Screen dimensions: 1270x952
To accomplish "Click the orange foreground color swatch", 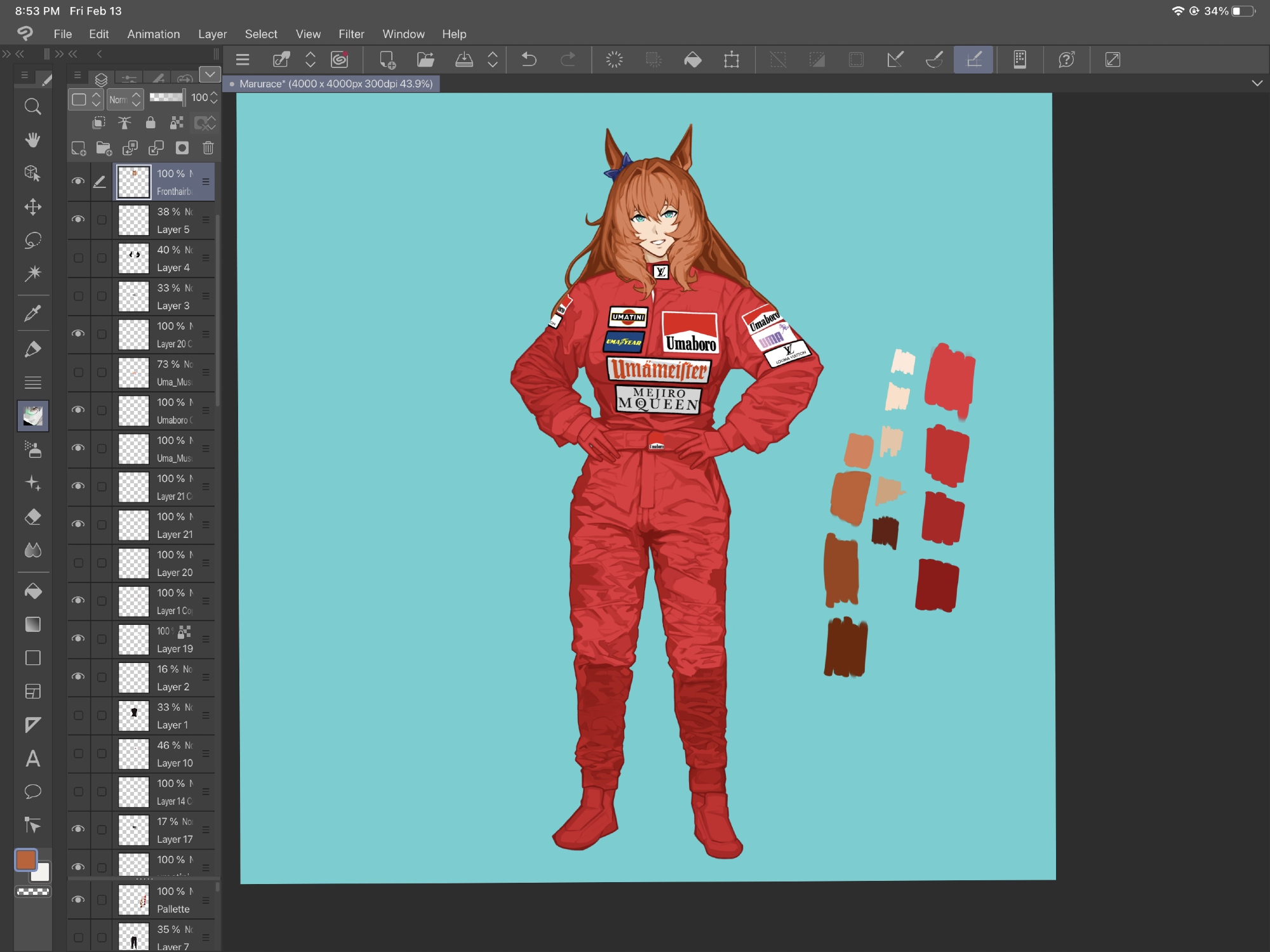I will tap(26, 860).
